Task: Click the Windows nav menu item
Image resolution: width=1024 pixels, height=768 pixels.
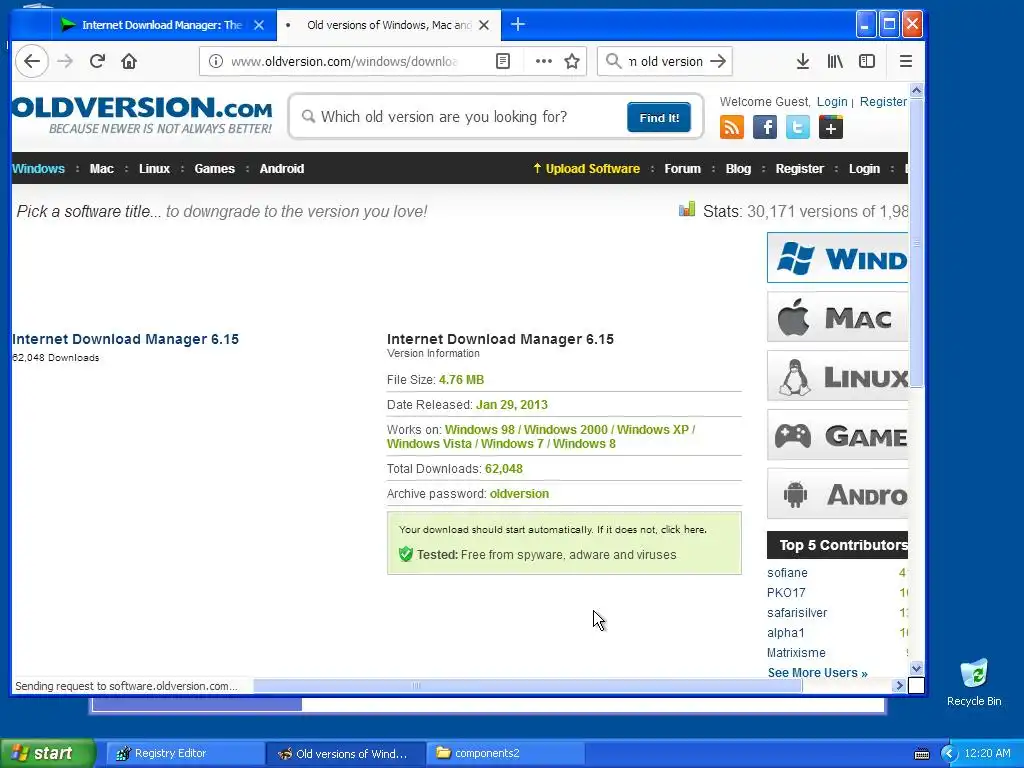Action: [39, 168]
